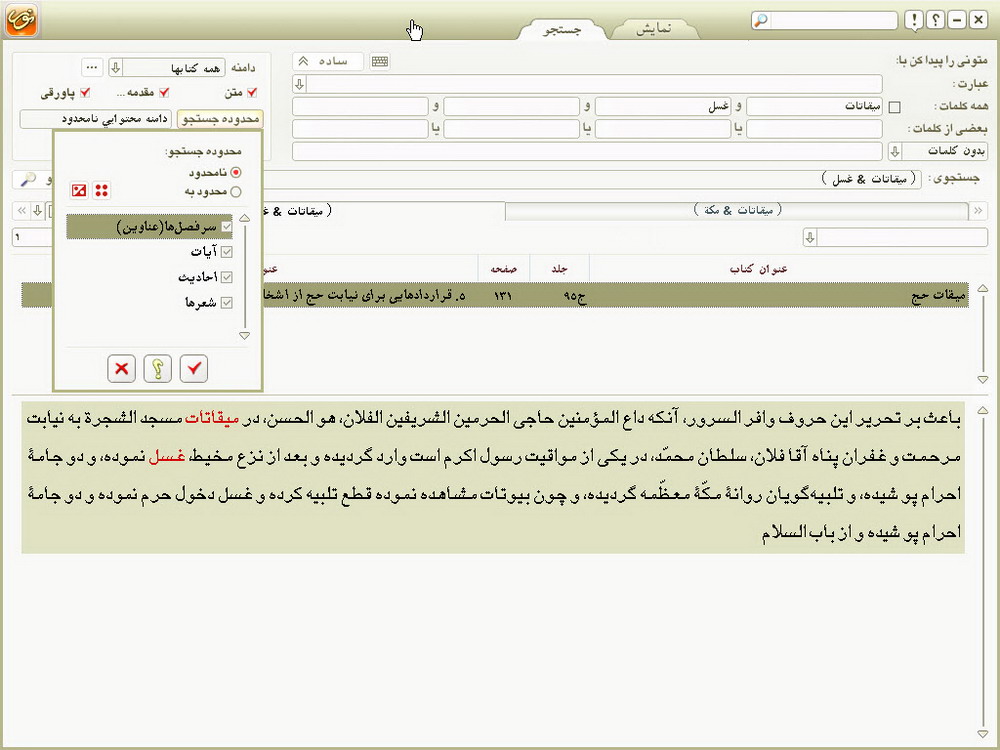This screenshot has width=1000, height=750.
Task: Toggle the شعرها checkbox
Action: [x=226, y=303]
